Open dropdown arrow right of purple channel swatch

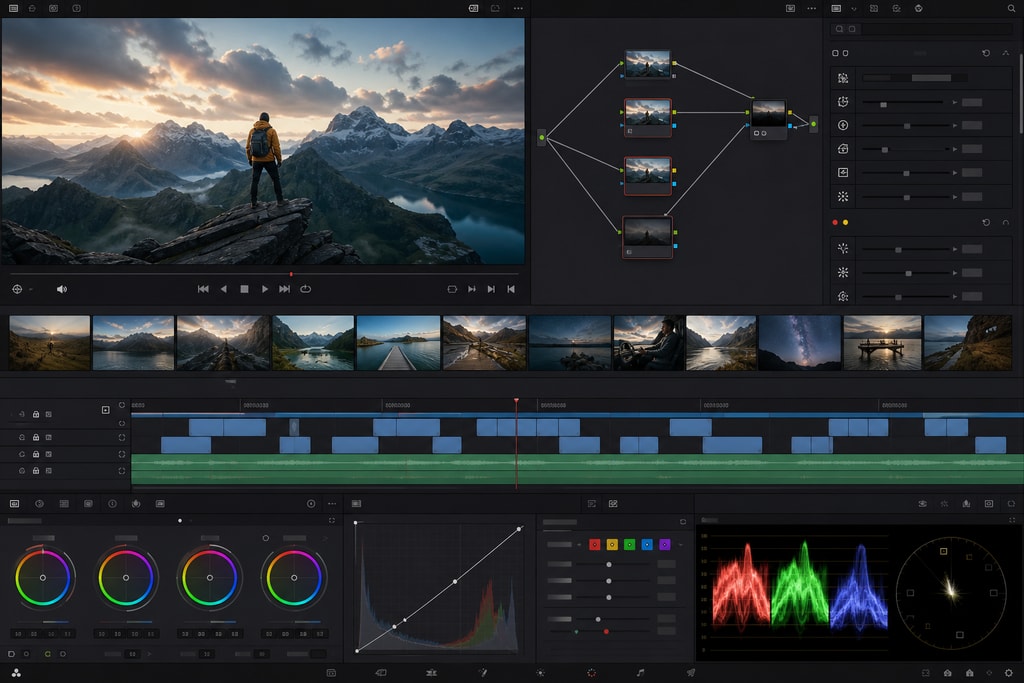(680, 545)
